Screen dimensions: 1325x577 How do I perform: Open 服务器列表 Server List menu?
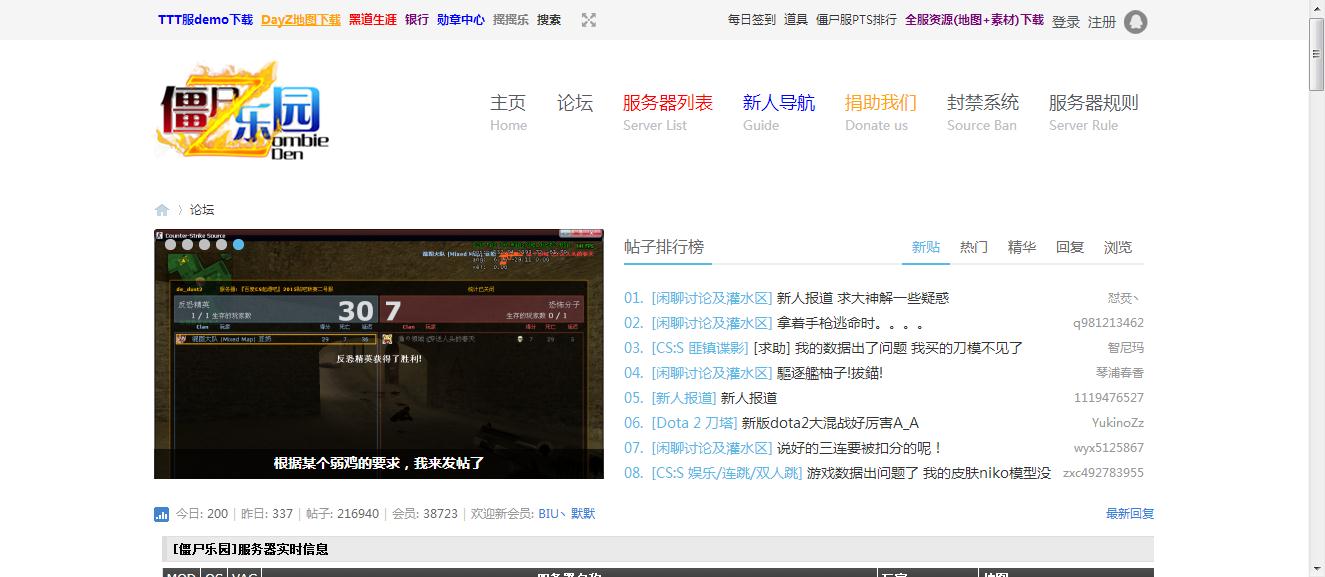(x=668, y=112)
